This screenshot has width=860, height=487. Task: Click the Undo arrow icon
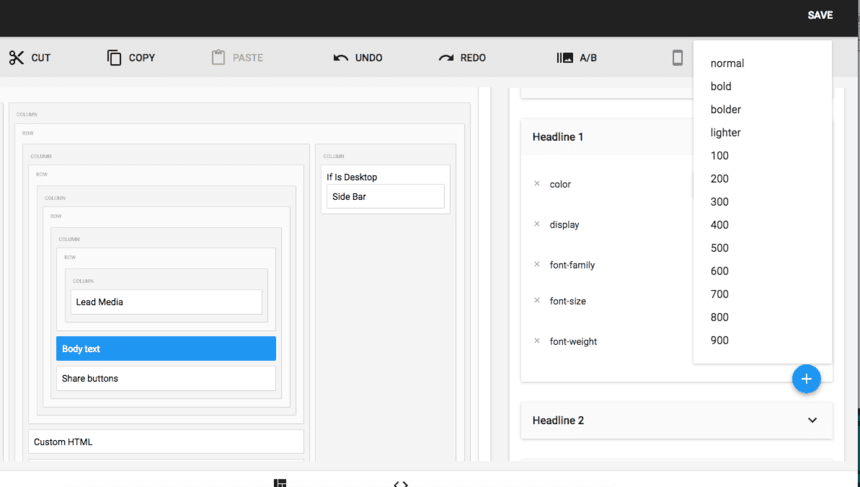[x=341, y=58]
